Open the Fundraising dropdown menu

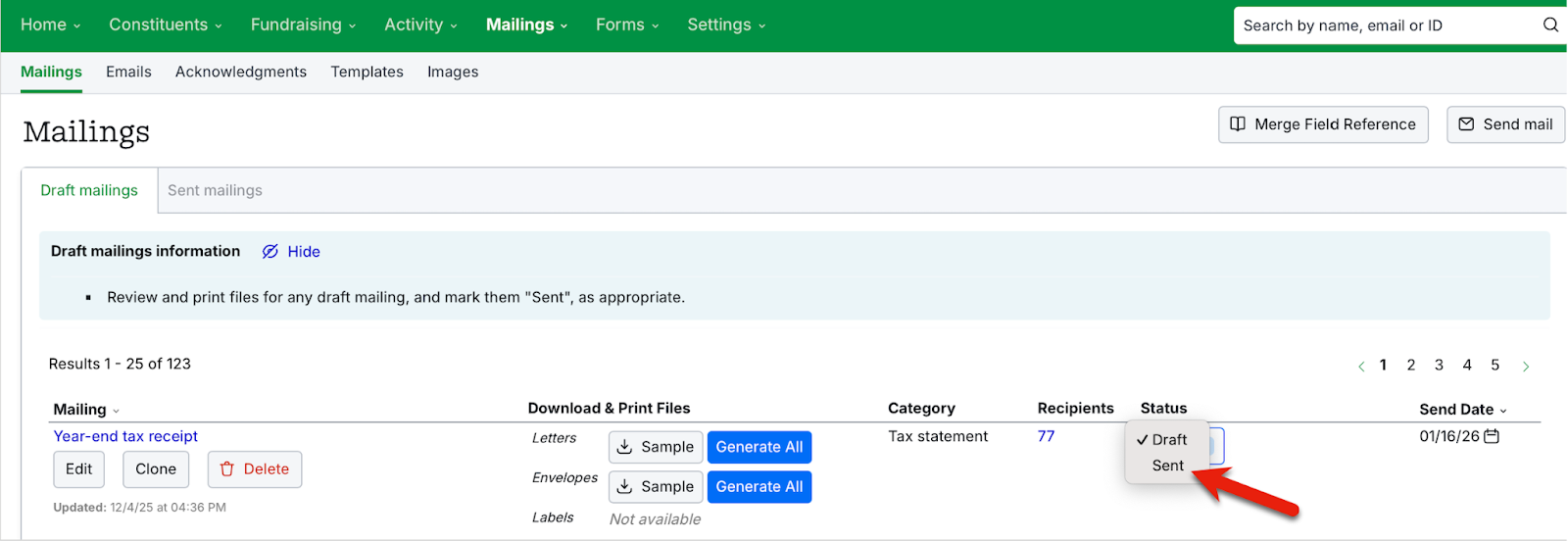click(303, 25)
